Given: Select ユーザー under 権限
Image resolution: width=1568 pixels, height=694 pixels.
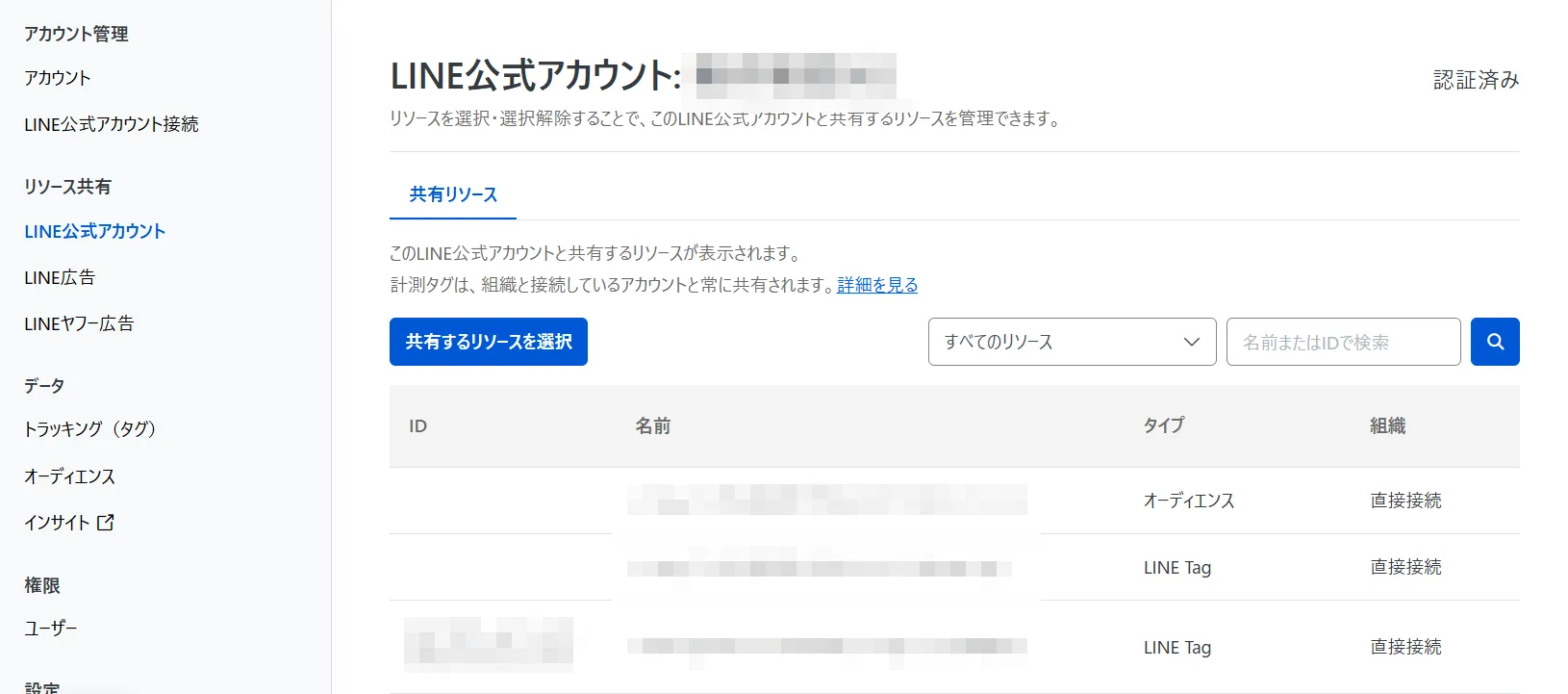Looking at the screenshot, I should (51, 629).
